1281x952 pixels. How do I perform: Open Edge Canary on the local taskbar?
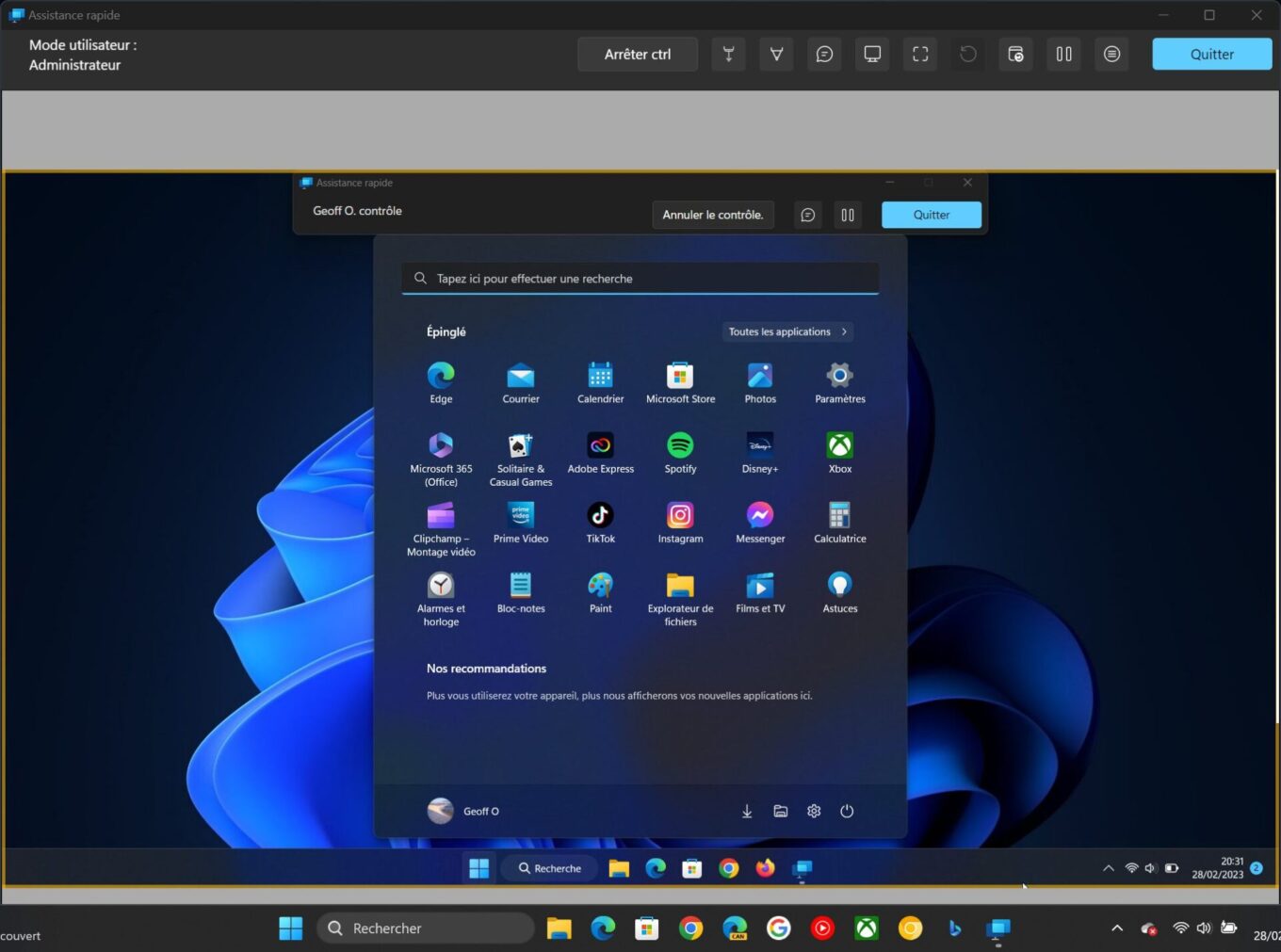coord(735,928)
